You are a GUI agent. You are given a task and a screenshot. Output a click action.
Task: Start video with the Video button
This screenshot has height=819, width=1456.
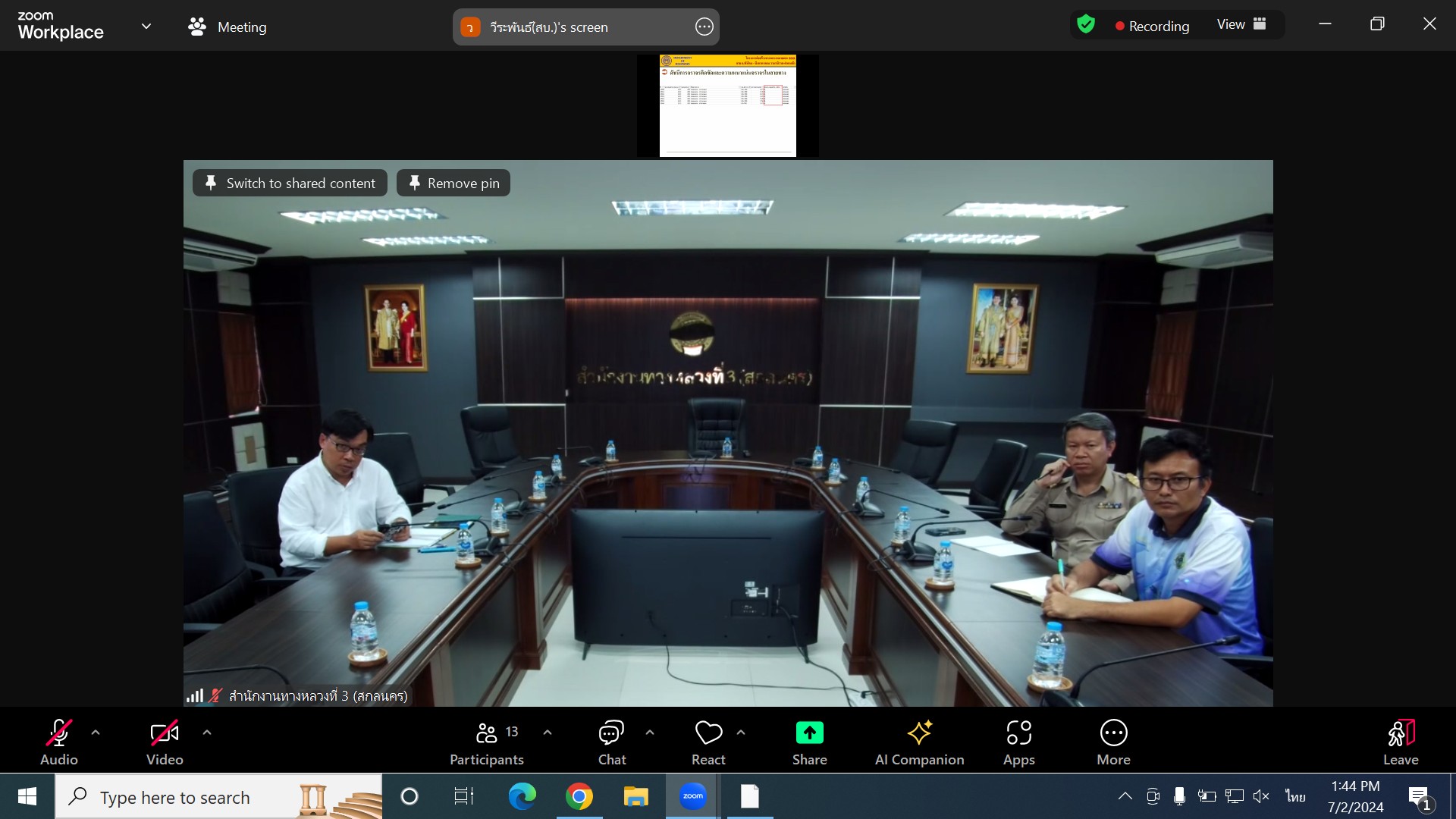(165, 733)
